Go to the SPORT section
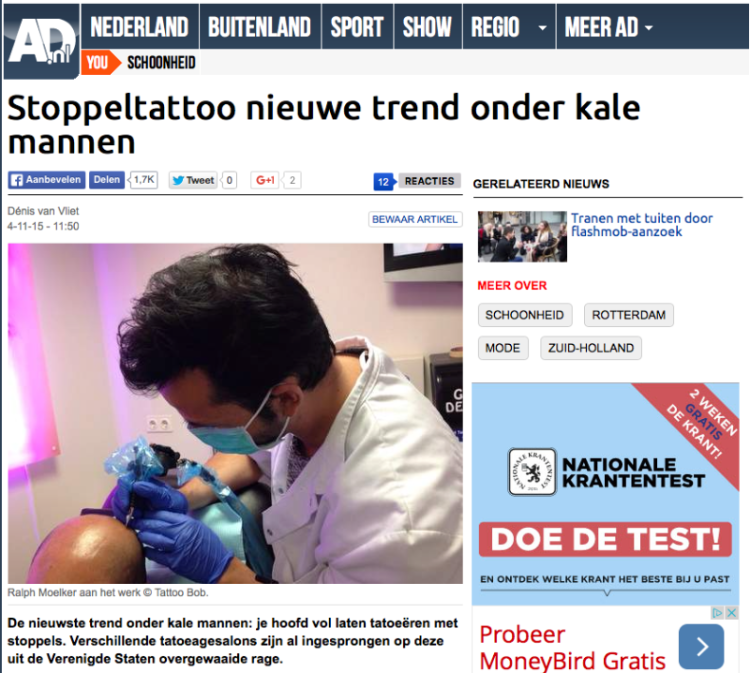Screen dimensions: 750x673 357,27
